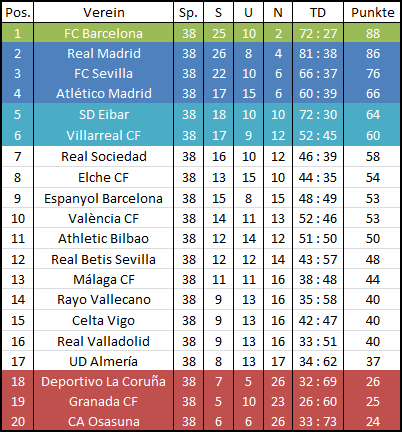Click the SD Eibar cell
Screen dimensions: 402x432
tap(104, 114)
